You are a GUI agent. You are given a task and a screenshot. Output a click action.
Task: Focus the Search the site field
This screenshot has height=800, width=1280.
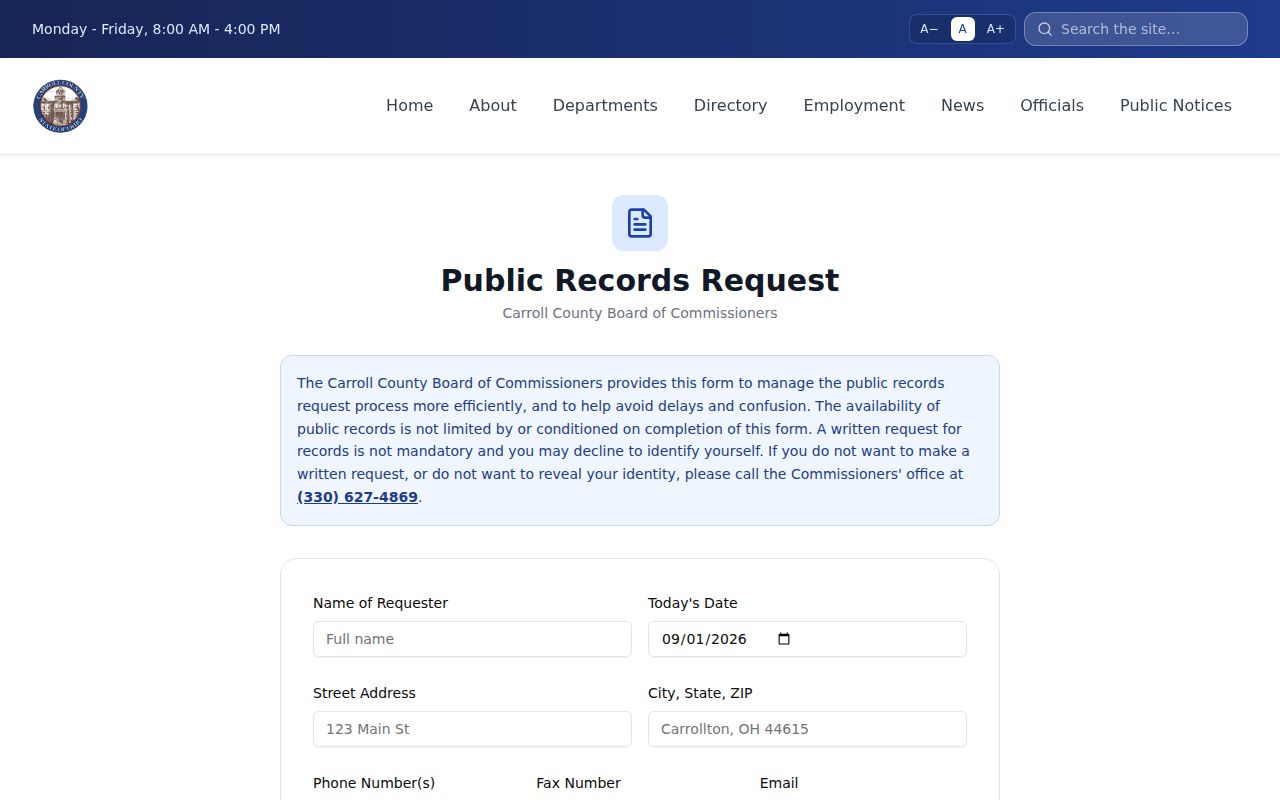[1136, 29]
